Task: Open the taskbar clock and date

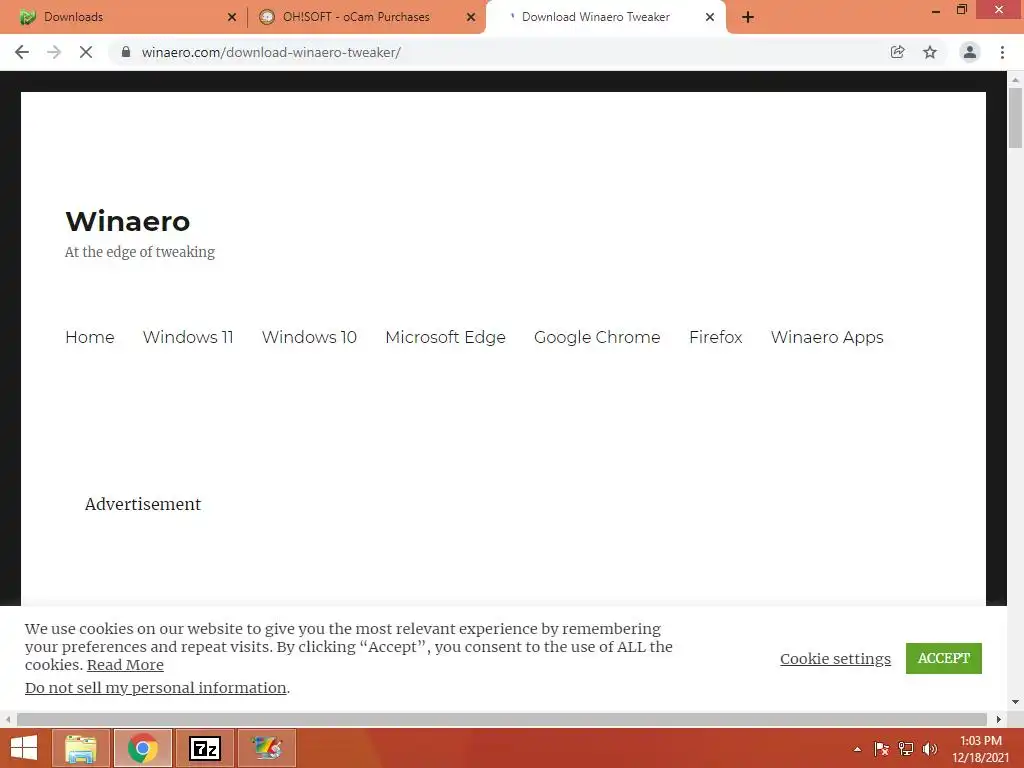Action: point(981,749)
